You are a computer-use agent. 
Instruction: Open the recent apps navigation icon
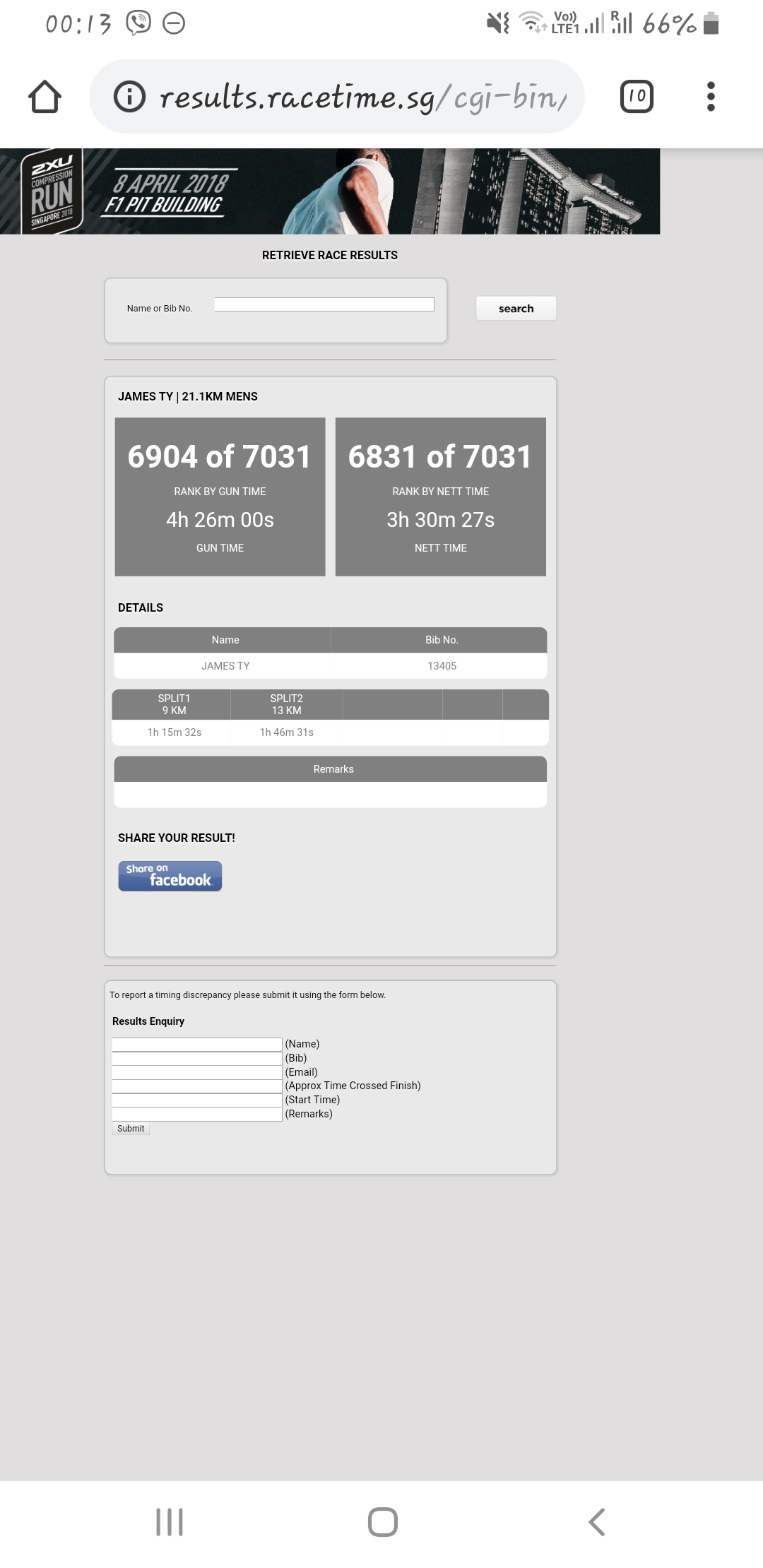[x=170, y=1521]
